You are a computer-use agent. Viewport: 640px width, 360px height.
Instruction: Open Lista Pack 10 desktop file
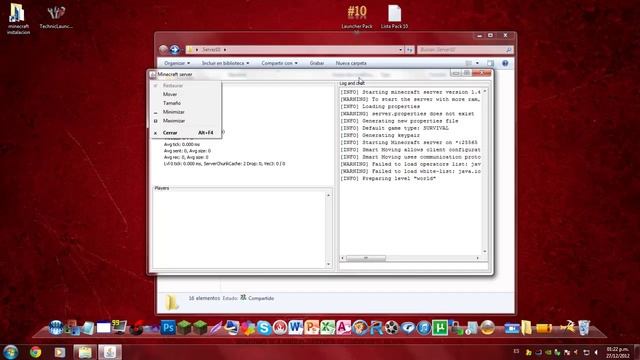(x=394, y=17)
